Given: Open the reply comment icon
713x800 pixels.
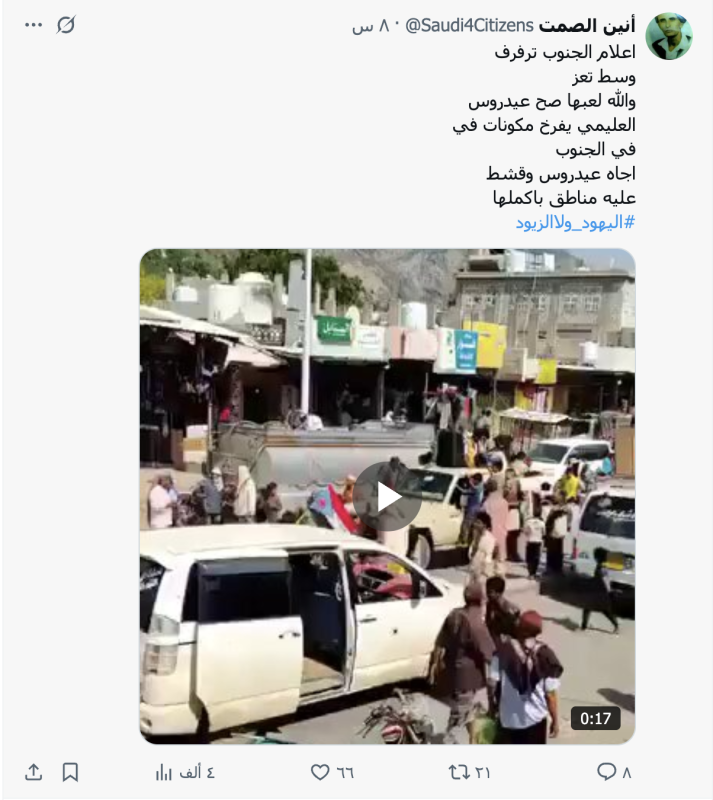Looking at the screenshot, I should pyautogui.click(x=606, y=771).
